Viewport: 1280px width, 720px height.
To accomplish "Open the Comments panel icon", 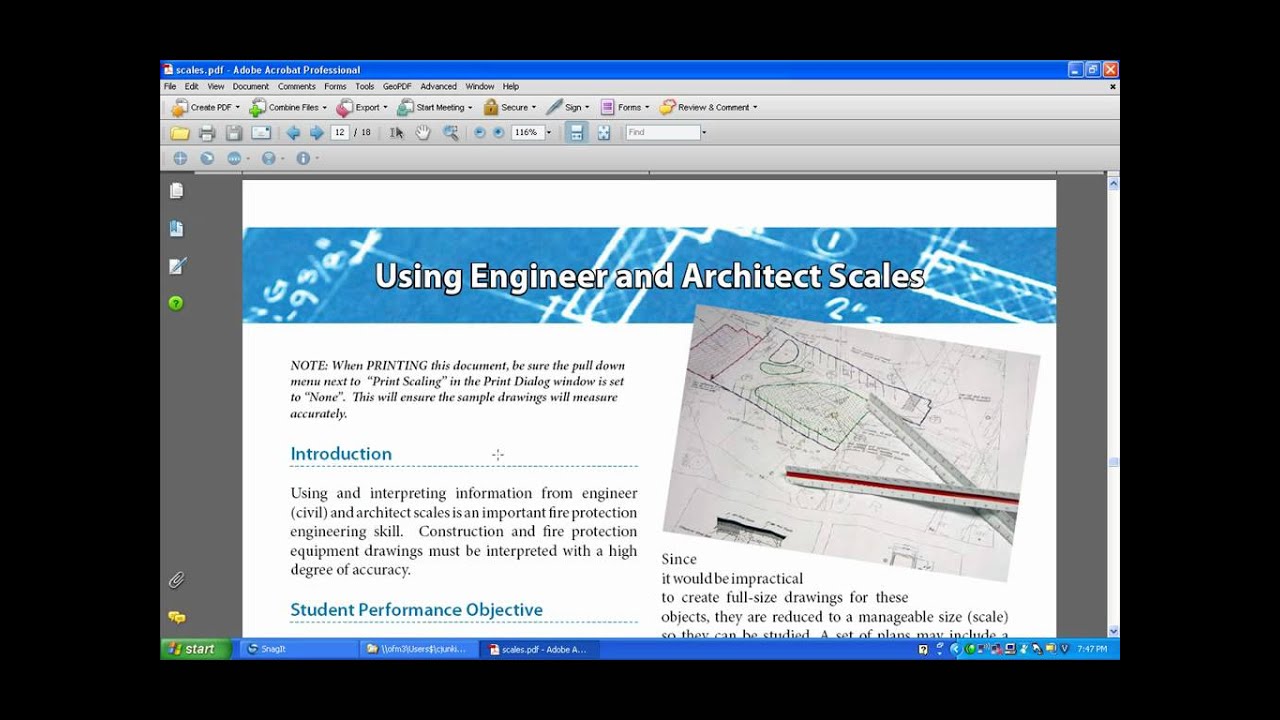I will pos(177,617).
